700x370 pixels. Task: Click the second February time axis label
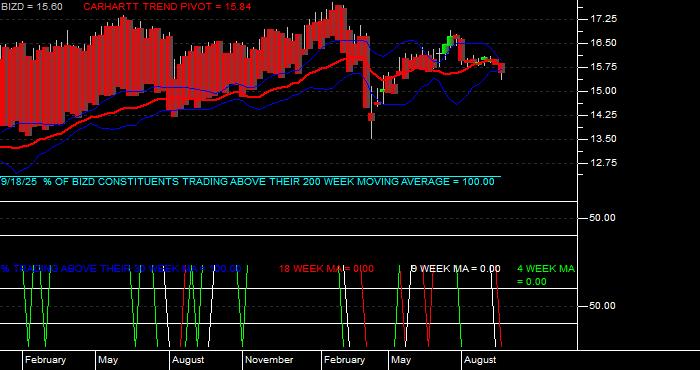(344, 360)
